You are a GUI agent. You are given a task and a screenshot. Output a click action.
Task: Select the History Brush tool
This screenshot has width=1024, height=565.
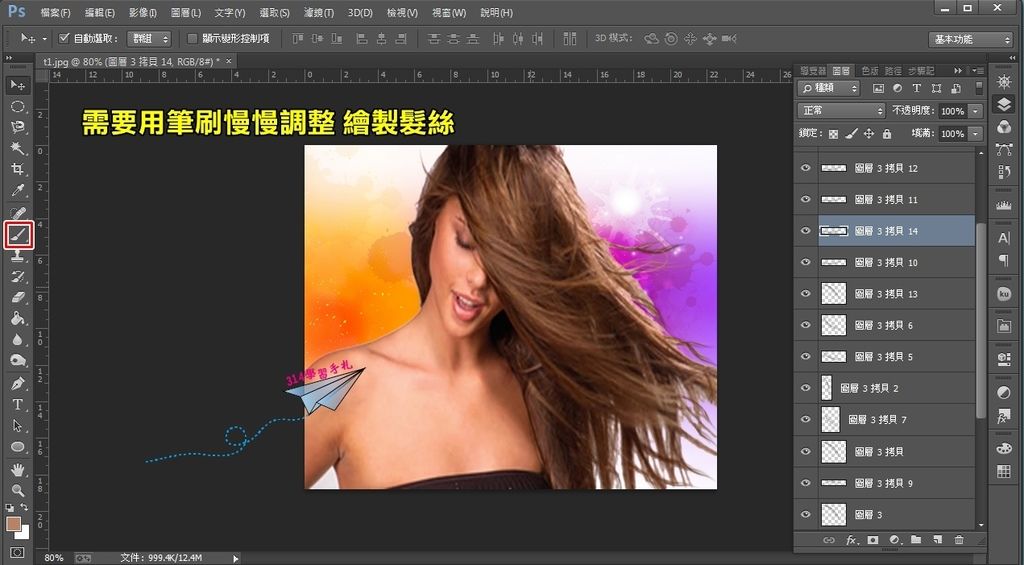pyautogui.click(x=18, y=276)
